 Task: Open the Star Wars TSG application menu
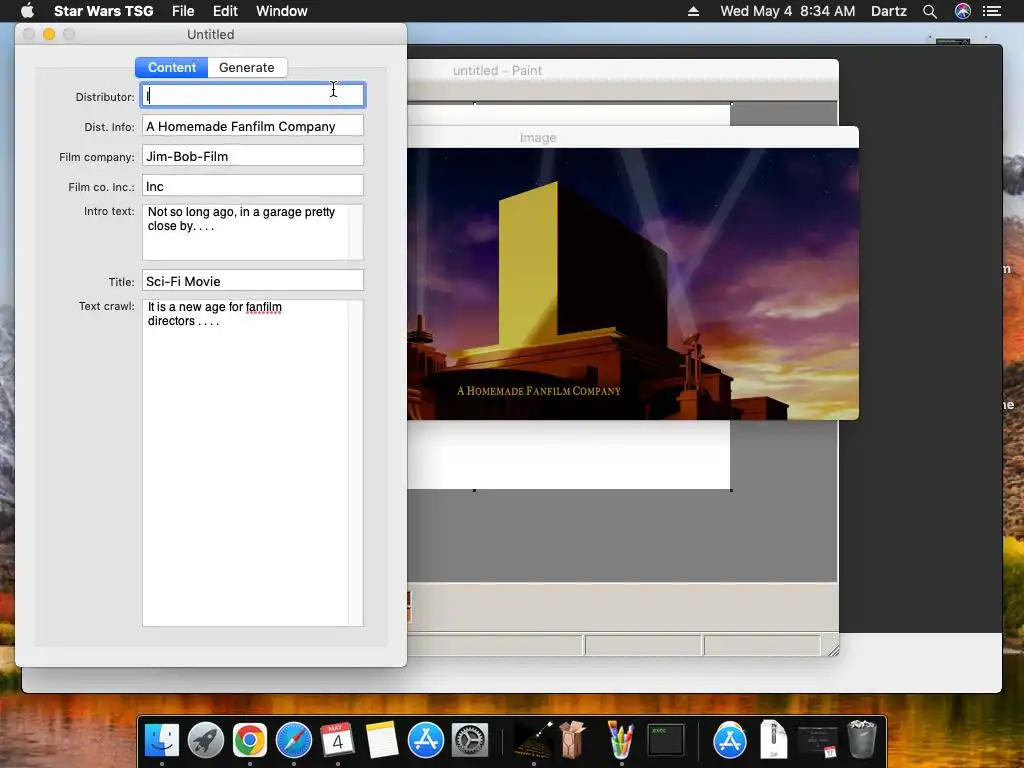pos(103,11)
